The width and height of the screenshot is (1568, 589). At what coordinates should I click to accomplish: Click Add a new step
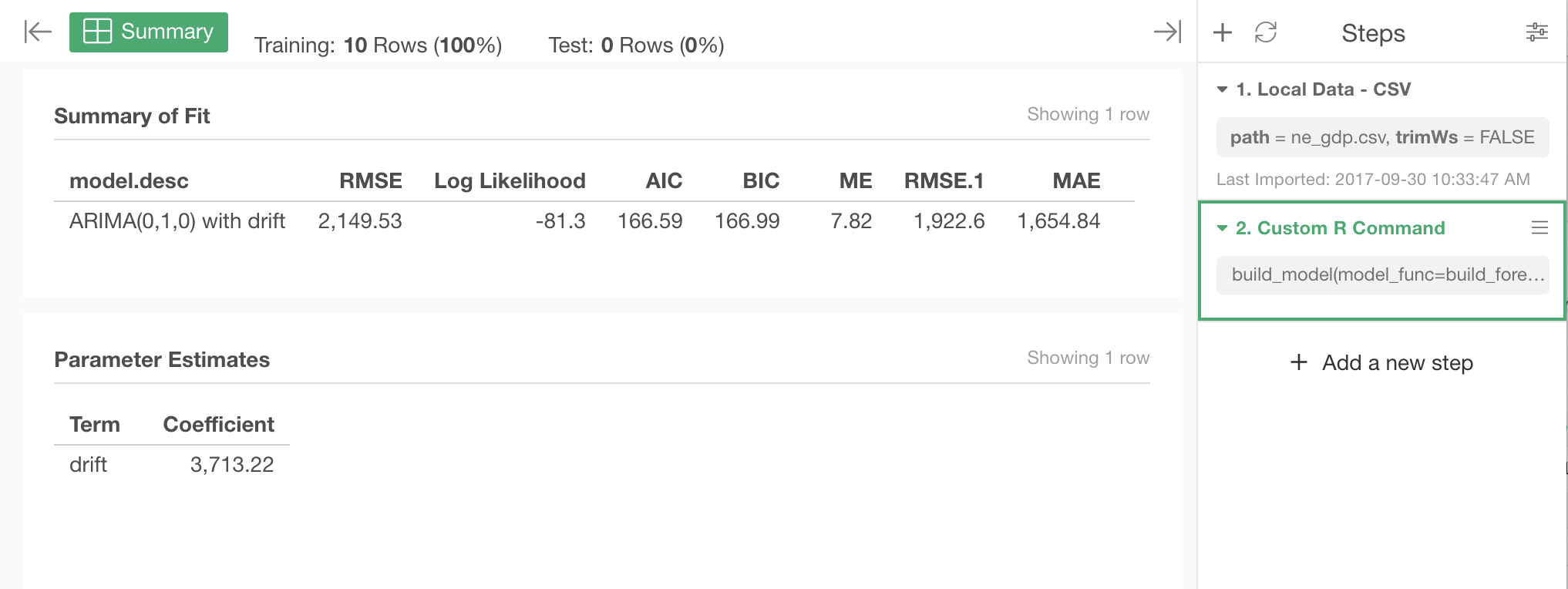(1381, 362)
